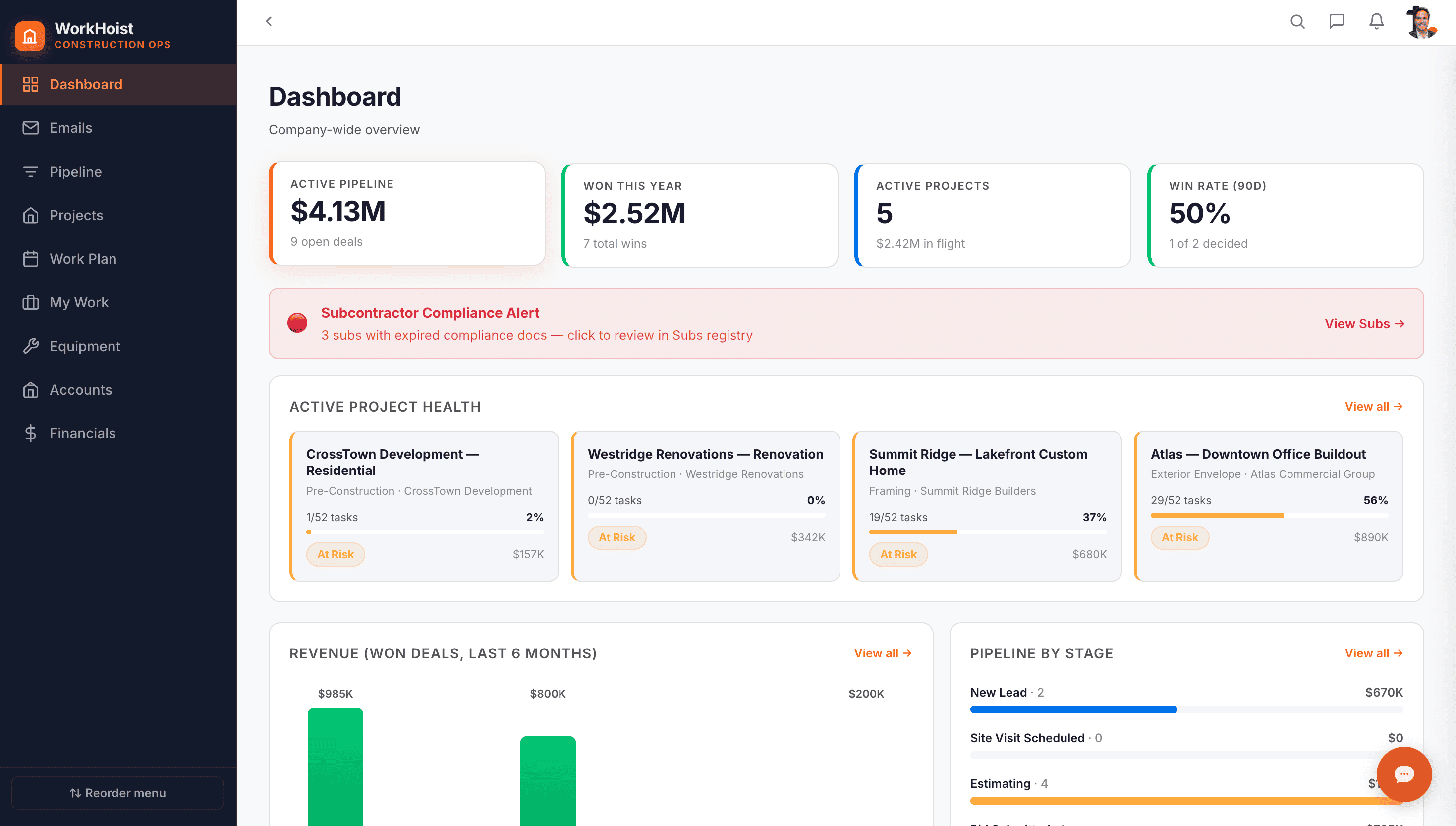
Task: Click the '$200K' revenue label
Action: pyautogui.click(x=866, y=694)
